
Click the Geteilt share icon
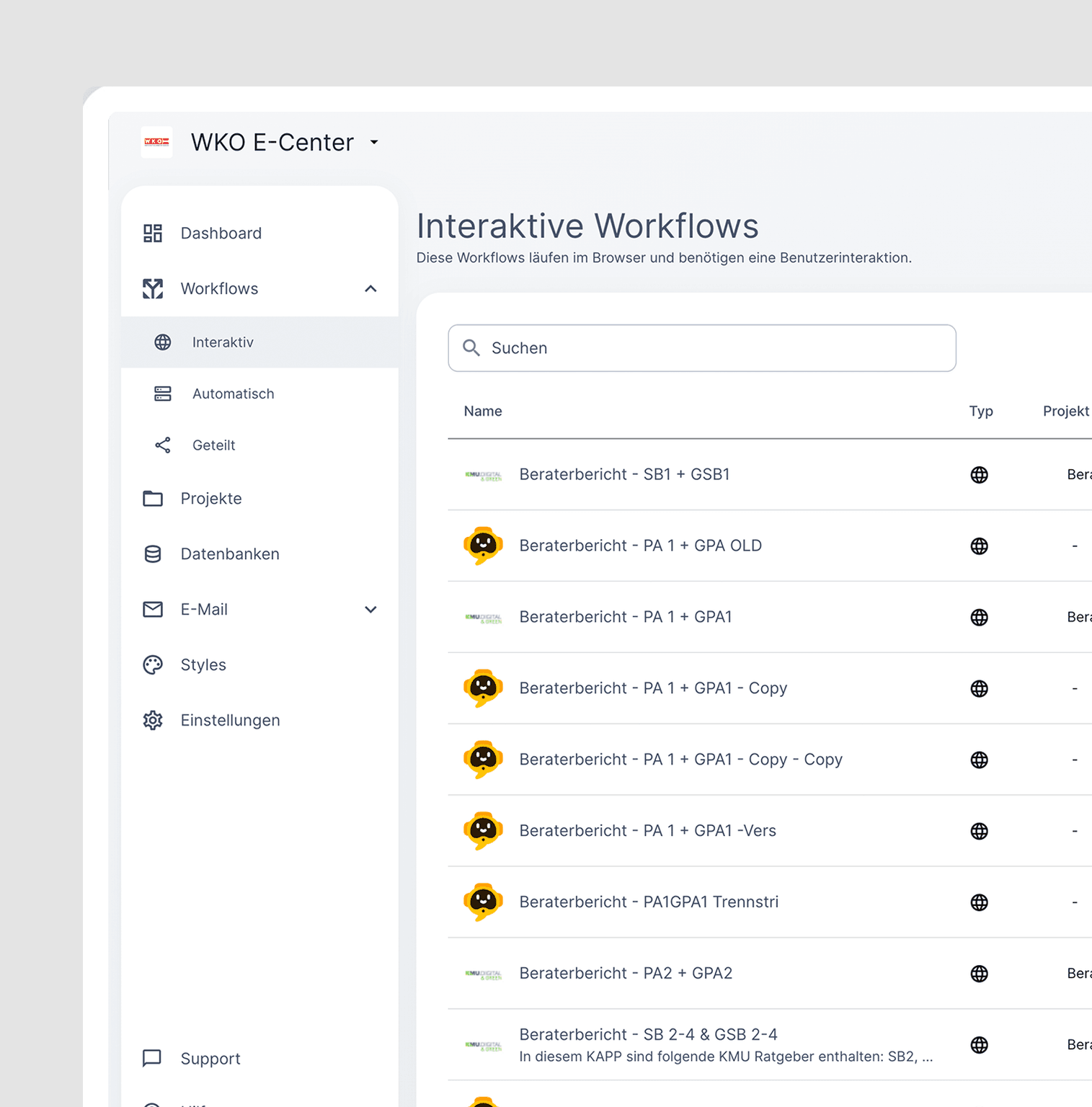(x=163, y=445)
